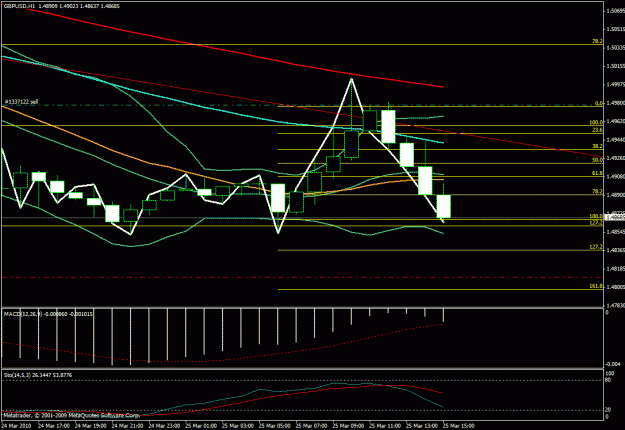Click the -0.004 MACD scale value
This screenshot has width=625, height=430.
pyautogui.click(x=613, y=364)
